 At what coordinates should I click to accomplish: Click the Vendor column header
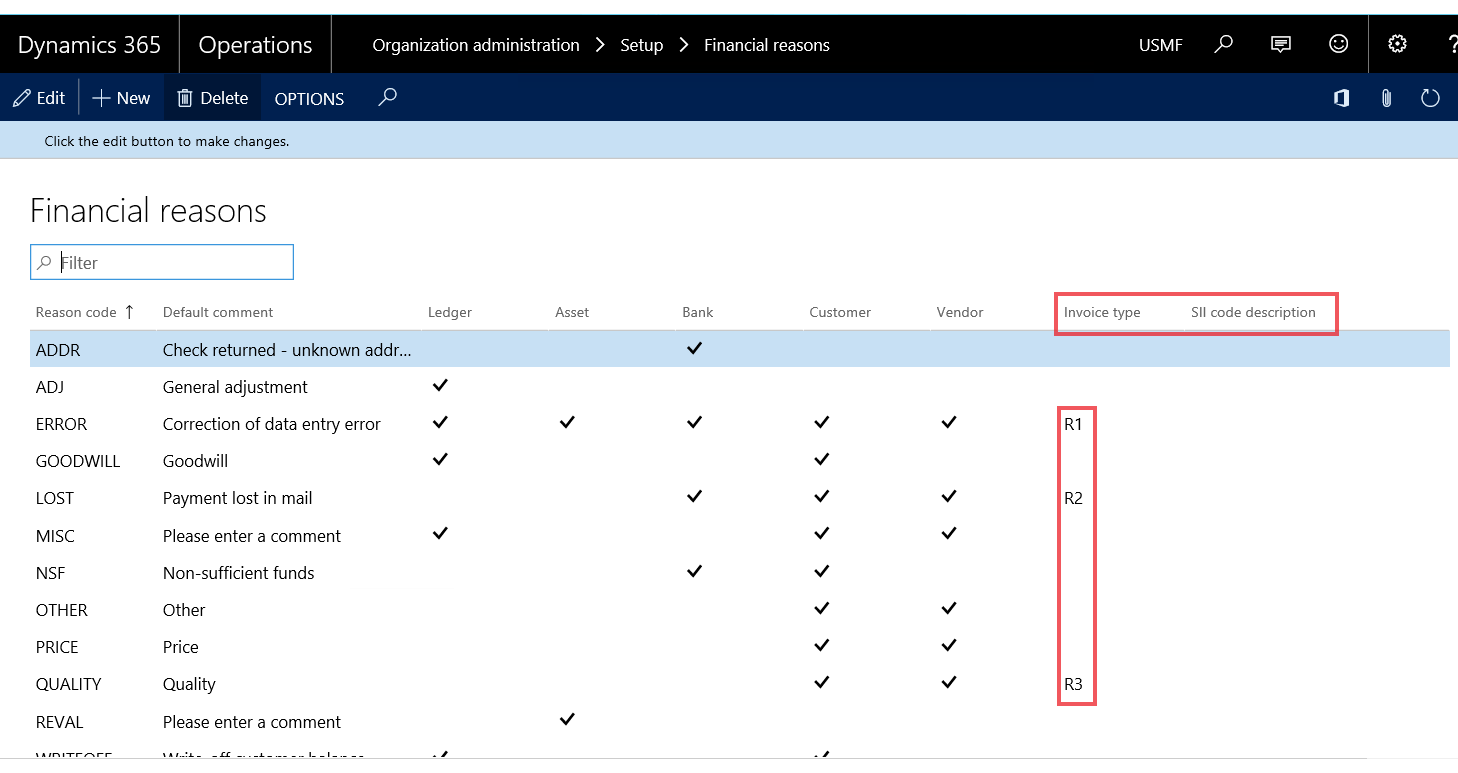click(x=960, y=312)
